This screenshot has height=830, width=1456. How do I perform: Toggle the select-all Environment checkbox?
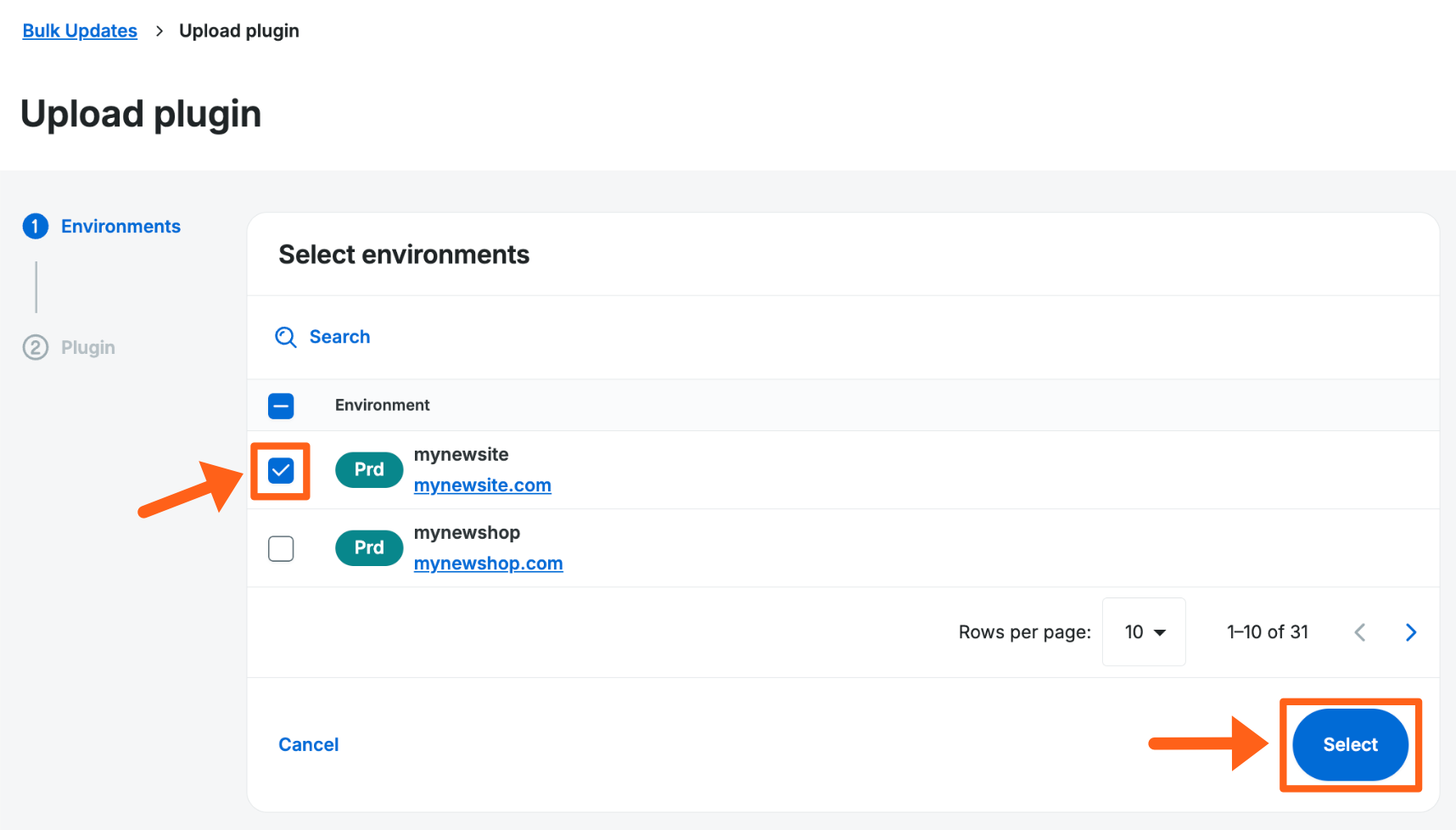click(x=281, y=406)
